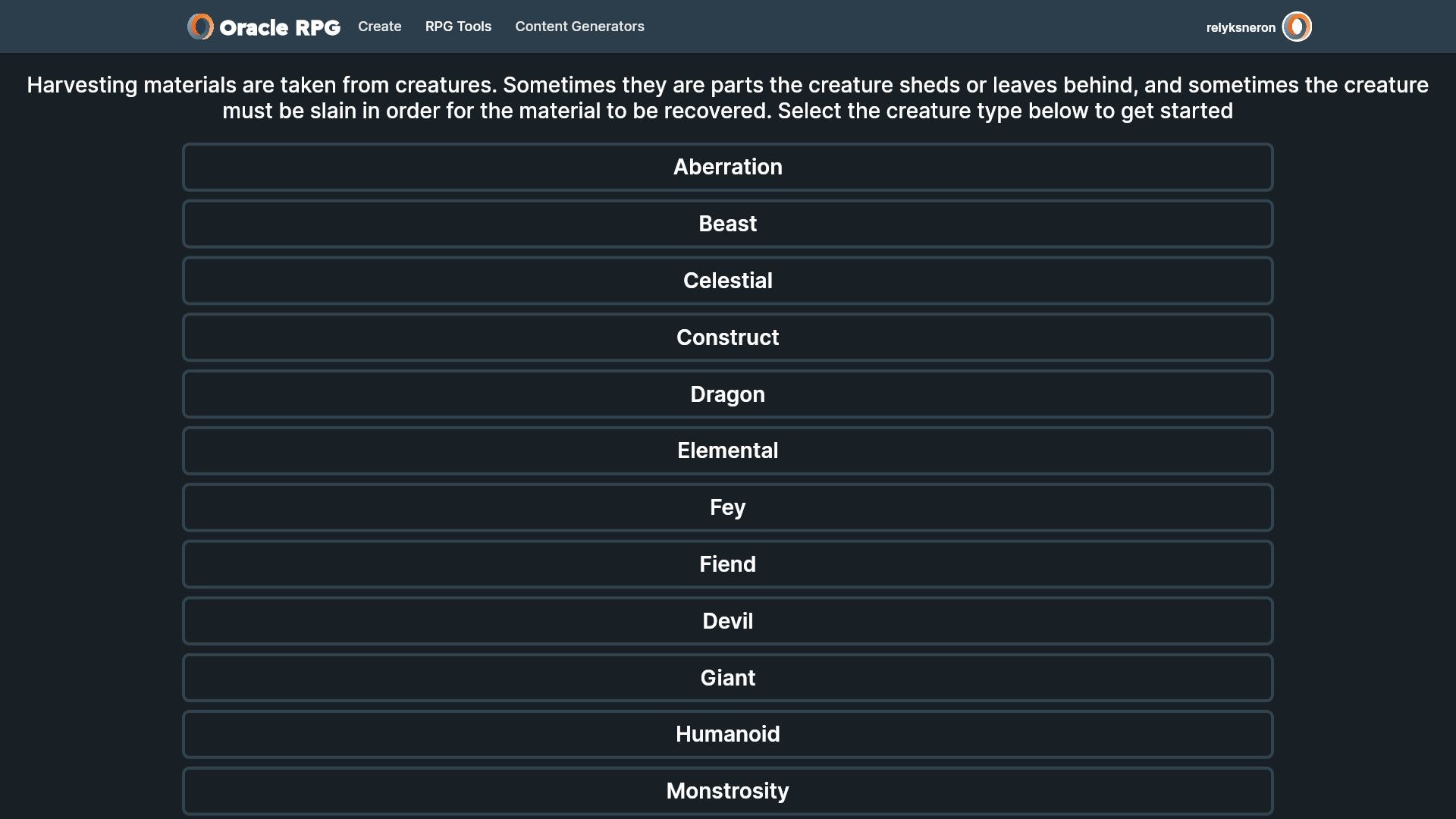Viewport: 1456px width, 819px height.
Task: Open the Create menu
Action: pyautogui.click(x=379, y=27)
